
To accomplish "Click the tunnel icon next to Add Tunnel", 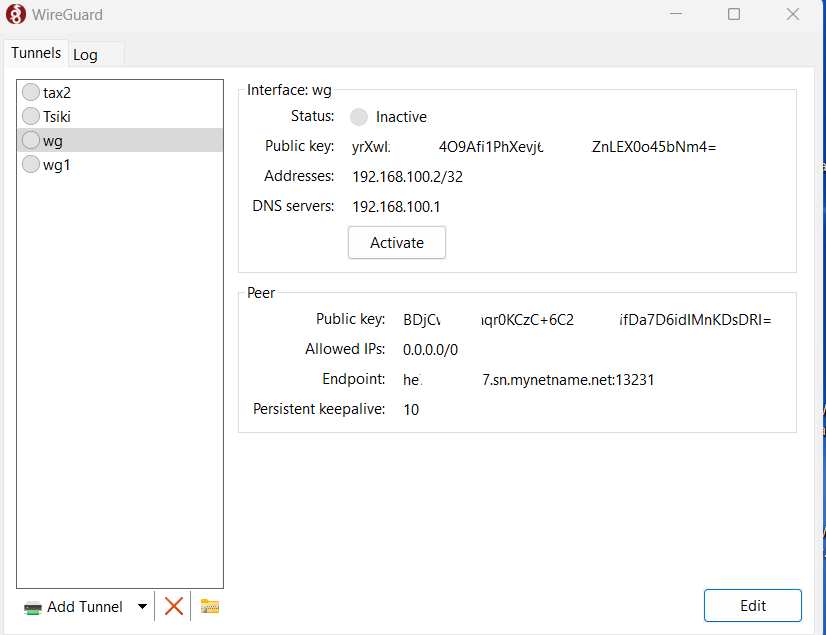I will (31, 606).
